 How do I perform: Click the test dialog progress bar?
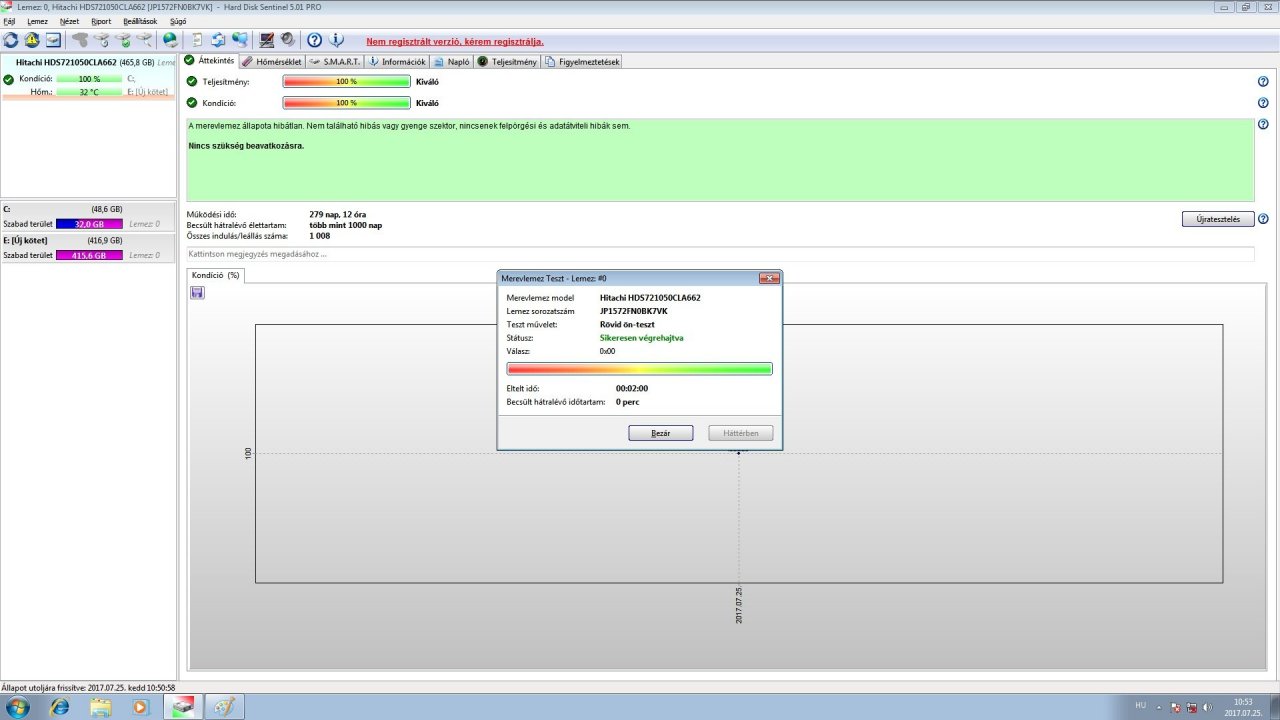[640, 369]
